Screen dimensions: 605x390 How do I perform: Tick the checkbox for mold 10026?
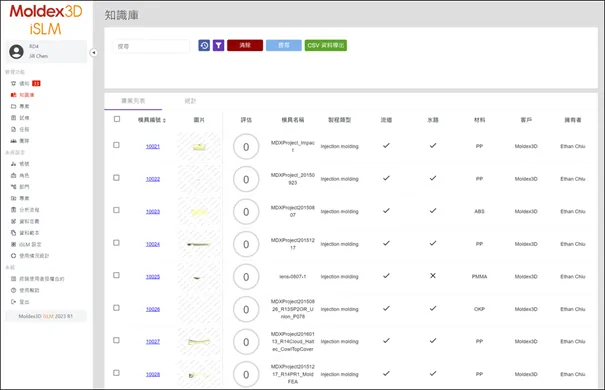click(116, 308)
